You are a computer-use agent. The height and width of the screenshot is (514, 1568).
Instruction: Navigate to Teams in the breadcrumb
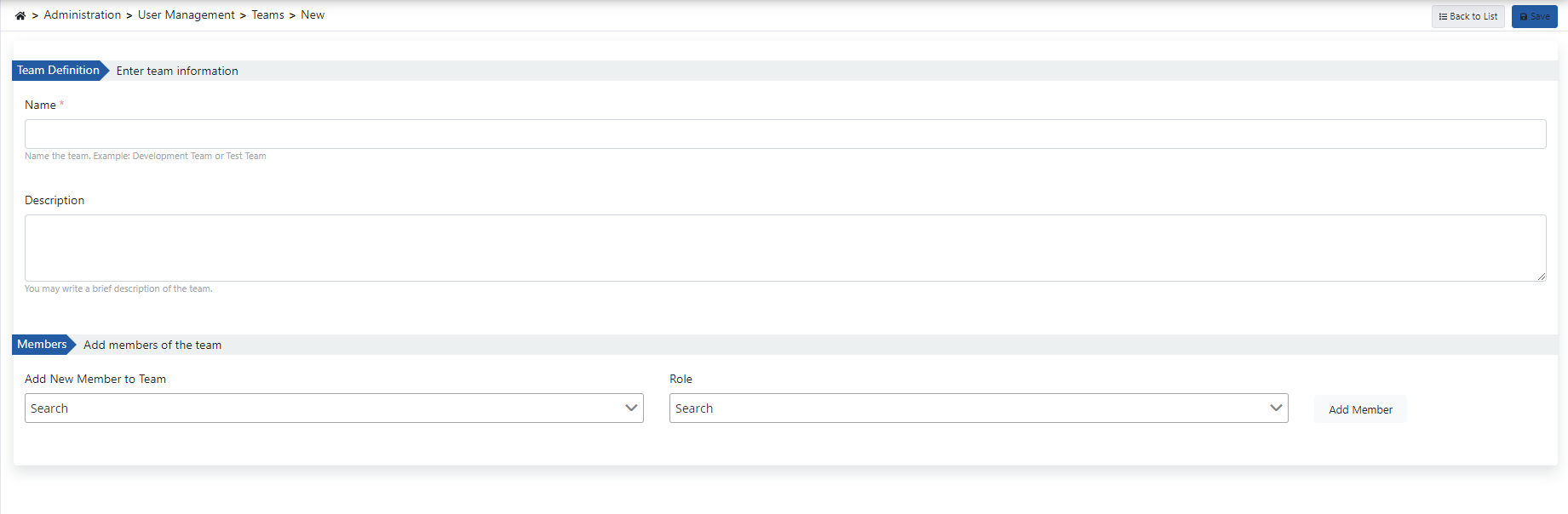tap(268, 15)
